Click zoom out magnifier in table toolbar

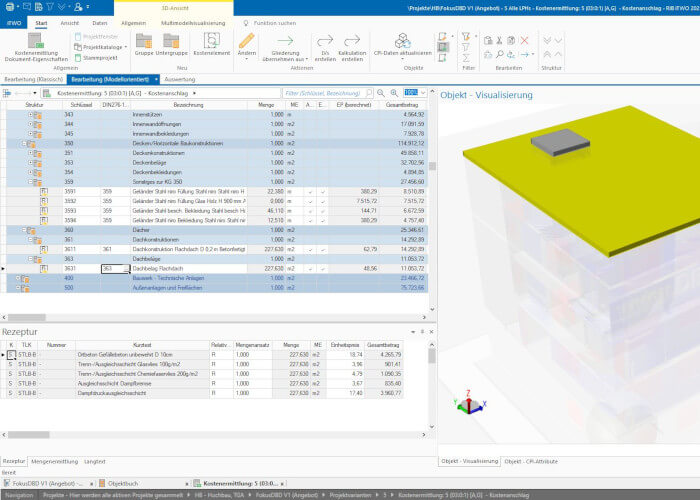click(381, 93)
